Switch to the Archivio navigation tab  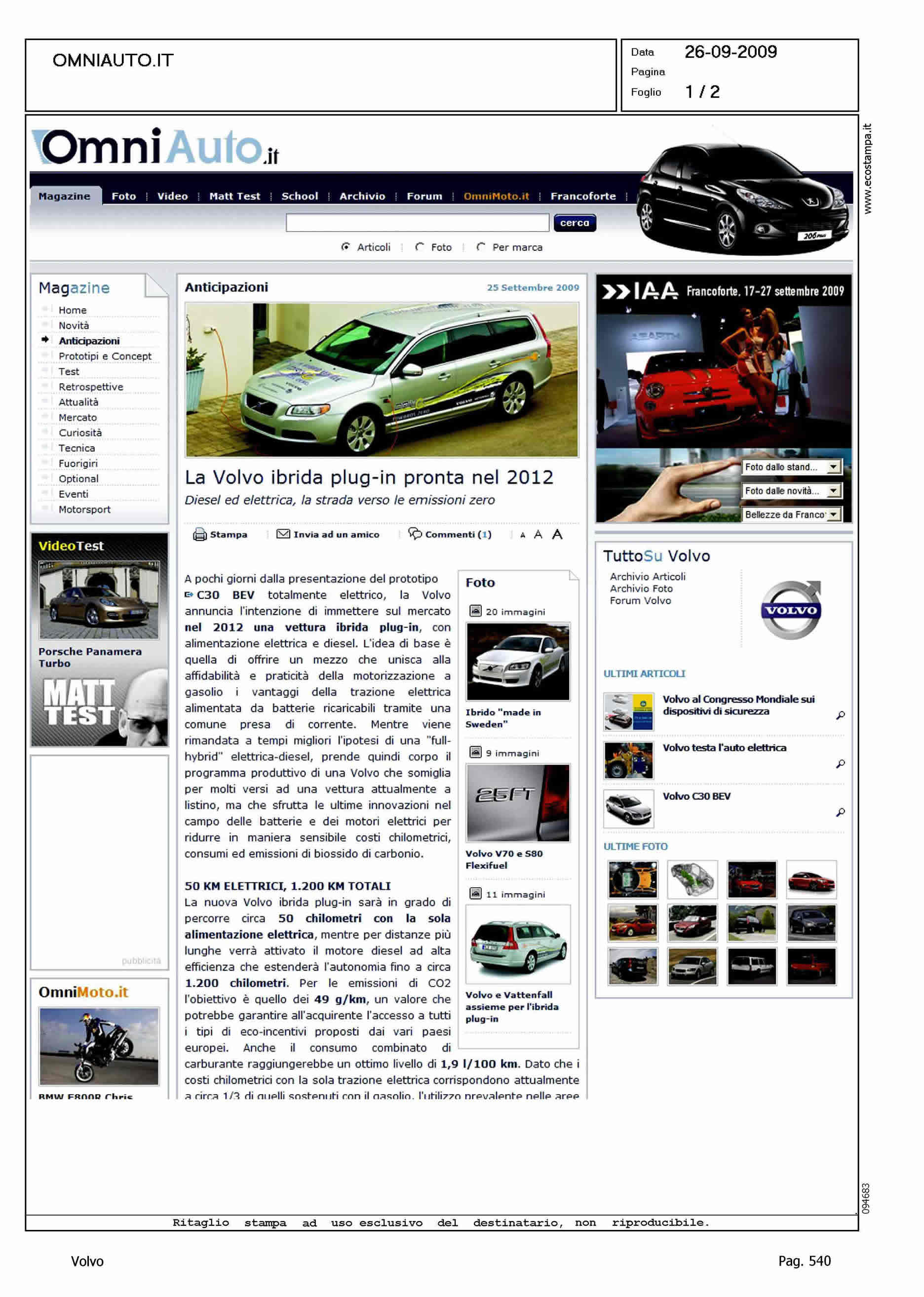tap(362, 197)
